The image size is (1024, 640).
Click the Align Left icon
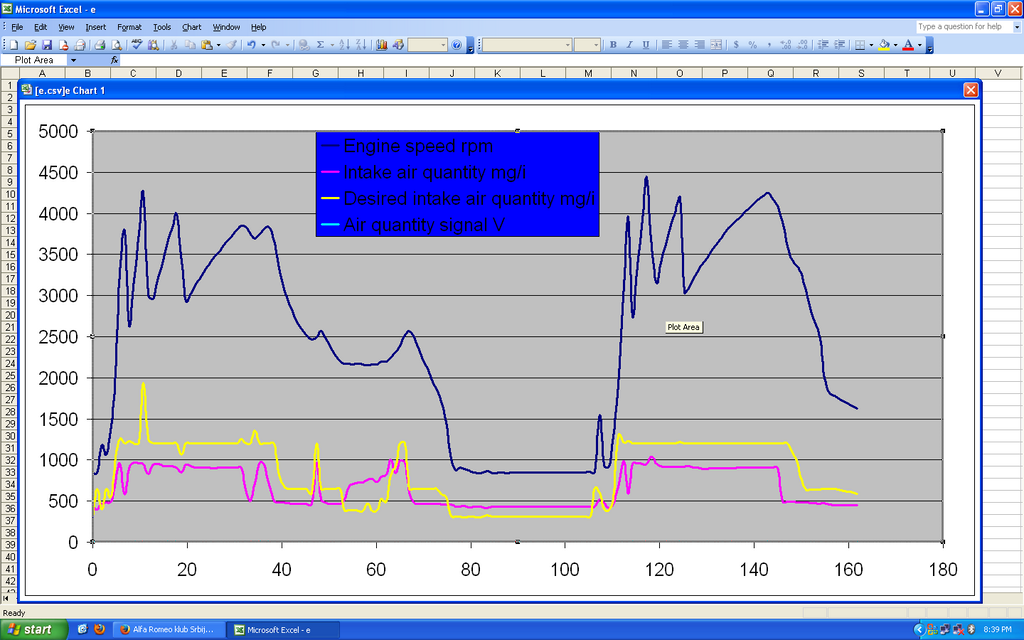pos(666,44)
